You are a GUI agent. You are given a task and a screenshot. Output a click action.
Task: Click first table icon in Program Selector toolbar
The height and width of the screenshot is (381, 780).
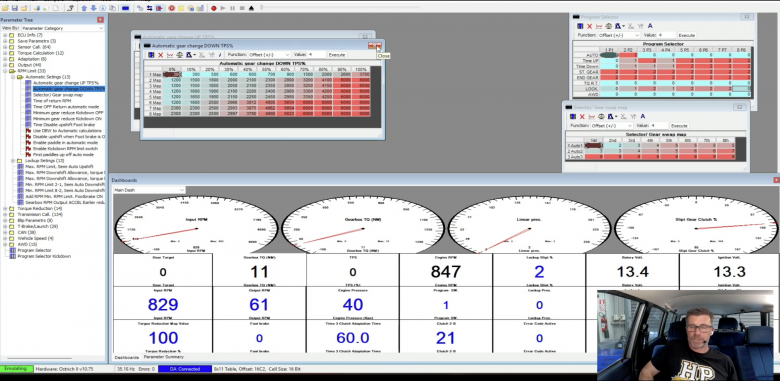pos(580,26)
